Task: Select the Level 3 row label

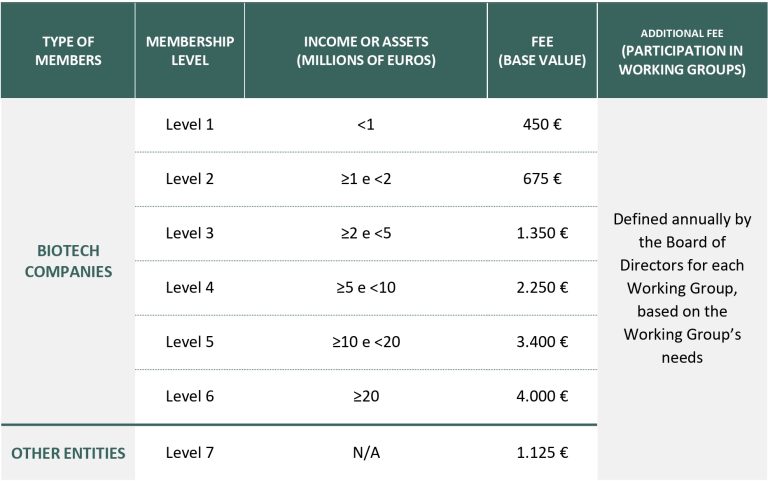Action: (x=190, y=233)
